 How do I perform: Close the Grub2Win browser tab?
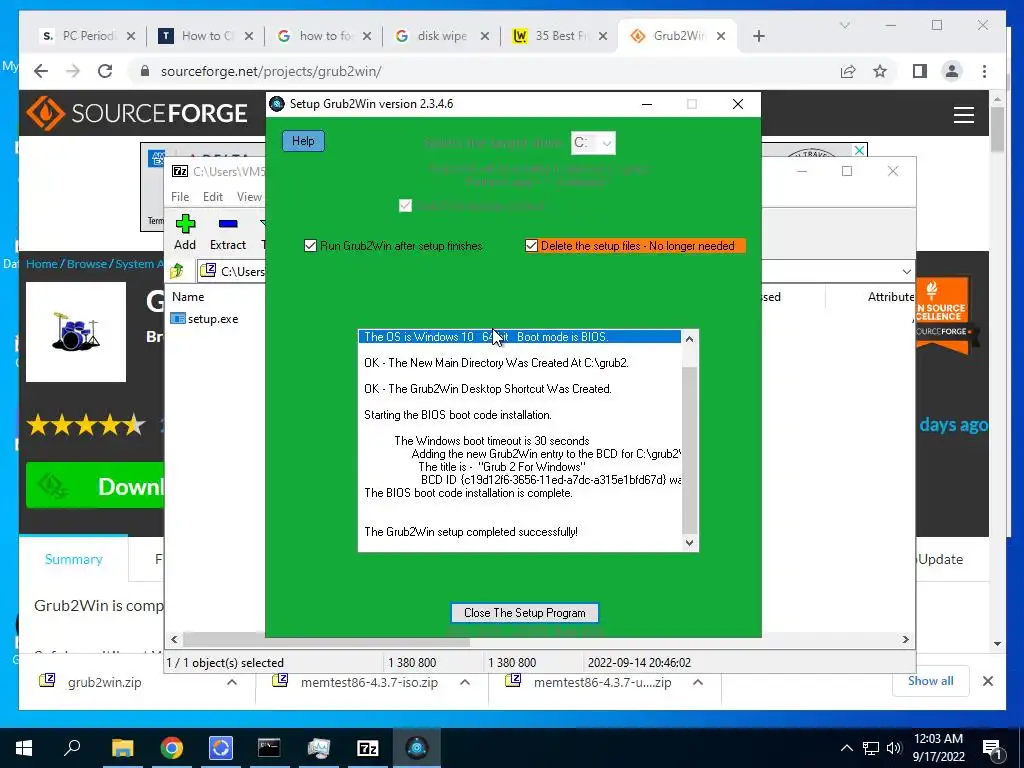pos(721,36)
